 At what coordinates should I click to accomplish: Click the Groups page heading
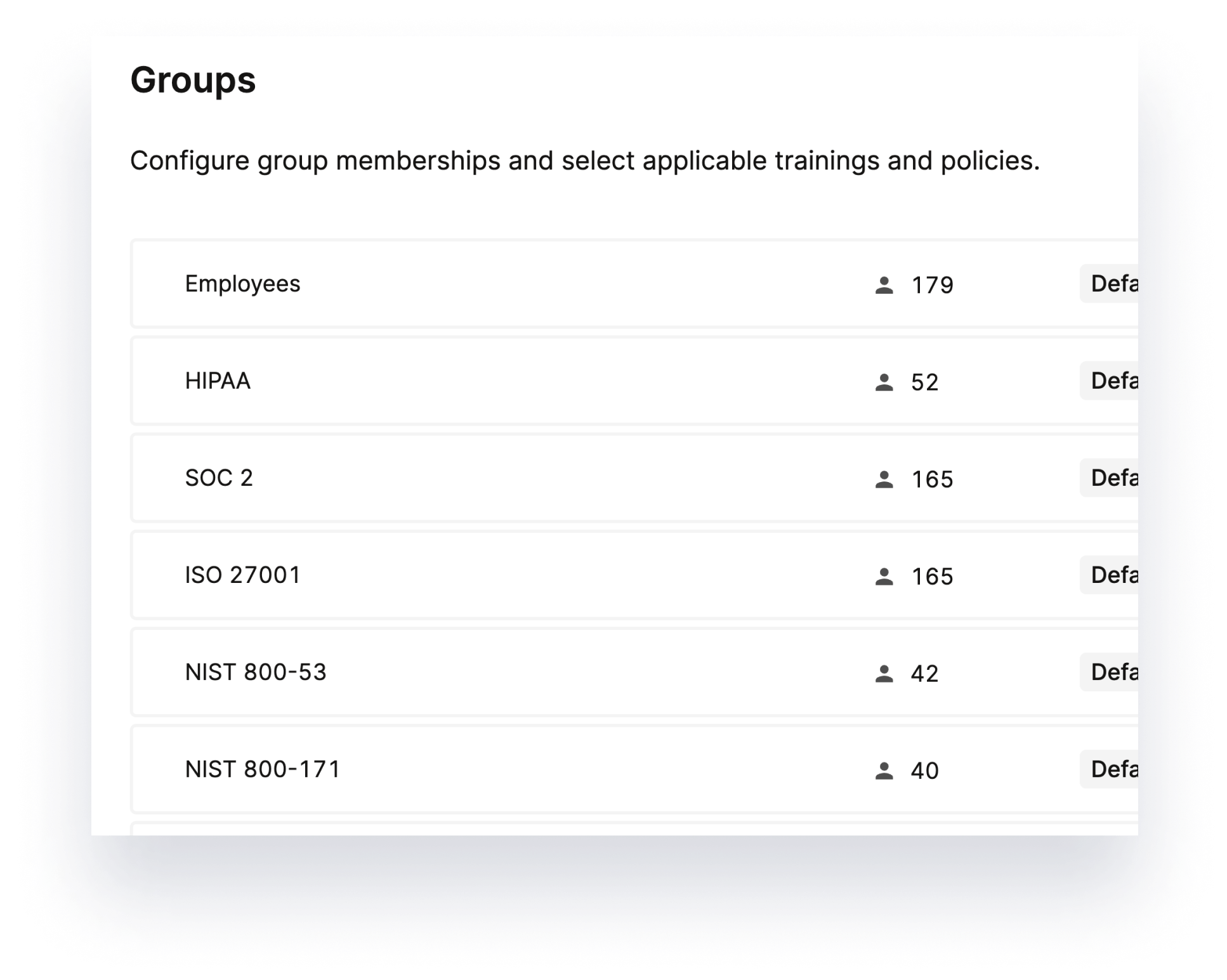click(193, 81)
